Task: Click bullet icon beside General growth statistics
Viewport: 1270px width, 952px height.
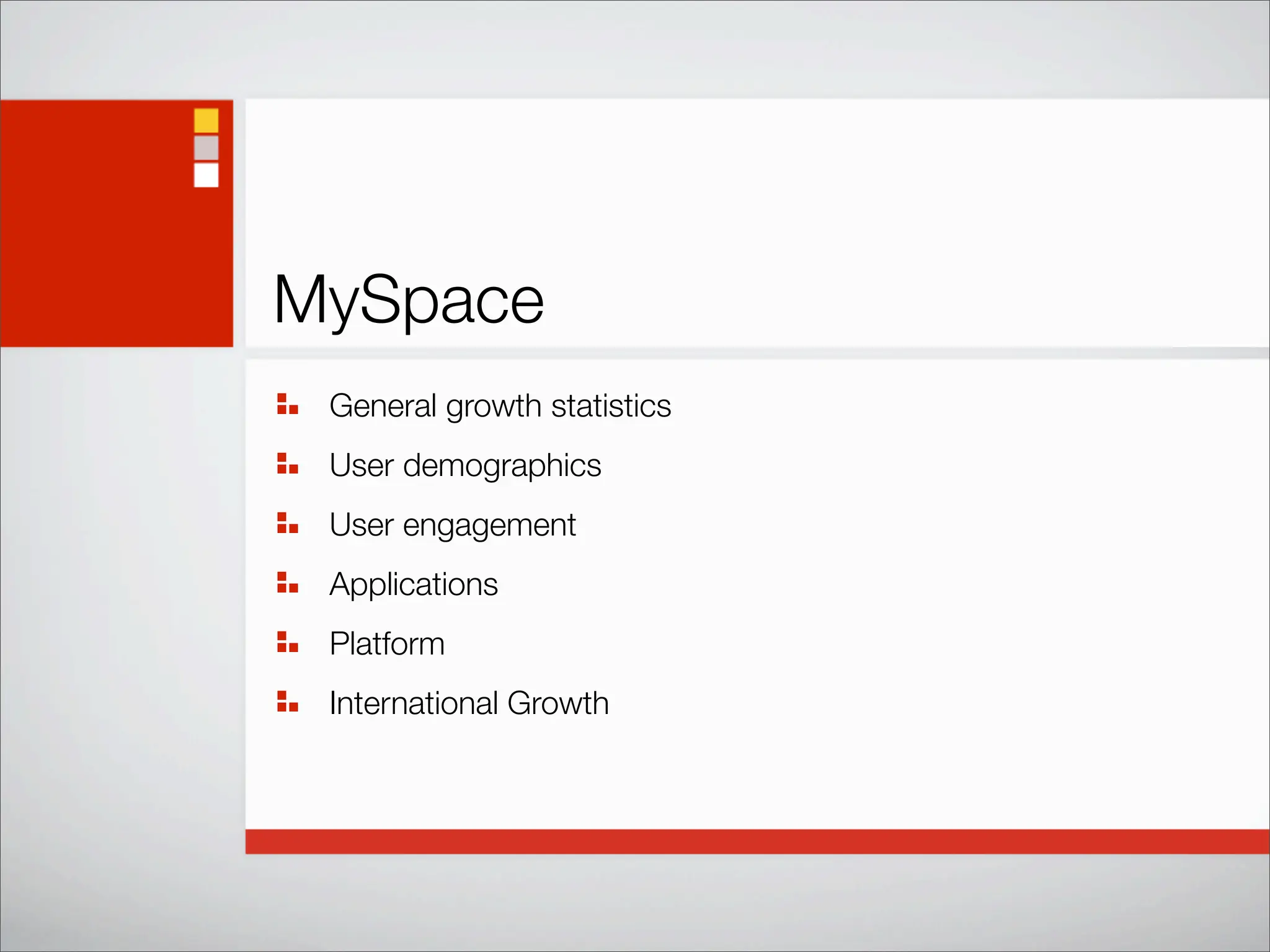Action: [x=287, y=404]
